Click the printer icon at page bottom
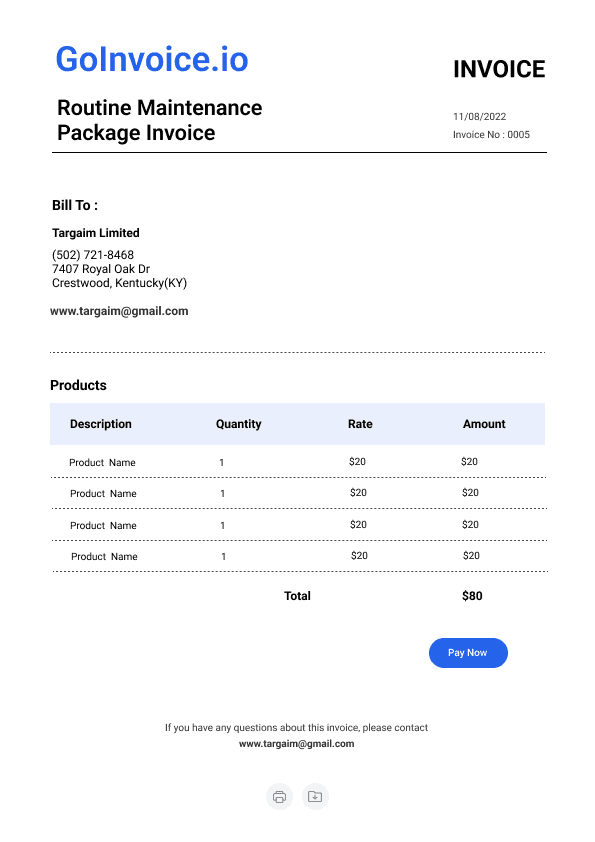The width and height of the screenshot is (595, 842). pos(279,796)
